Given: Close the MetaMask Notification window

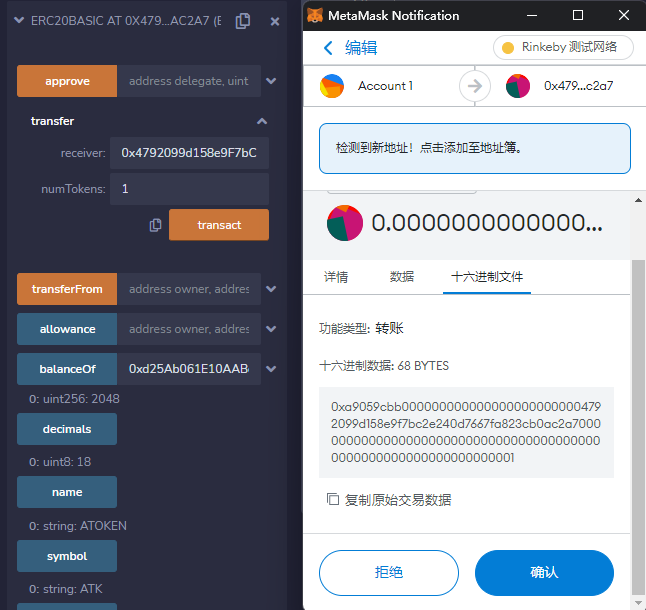Looking at the screenshot, I should click(x=624, y=16).
